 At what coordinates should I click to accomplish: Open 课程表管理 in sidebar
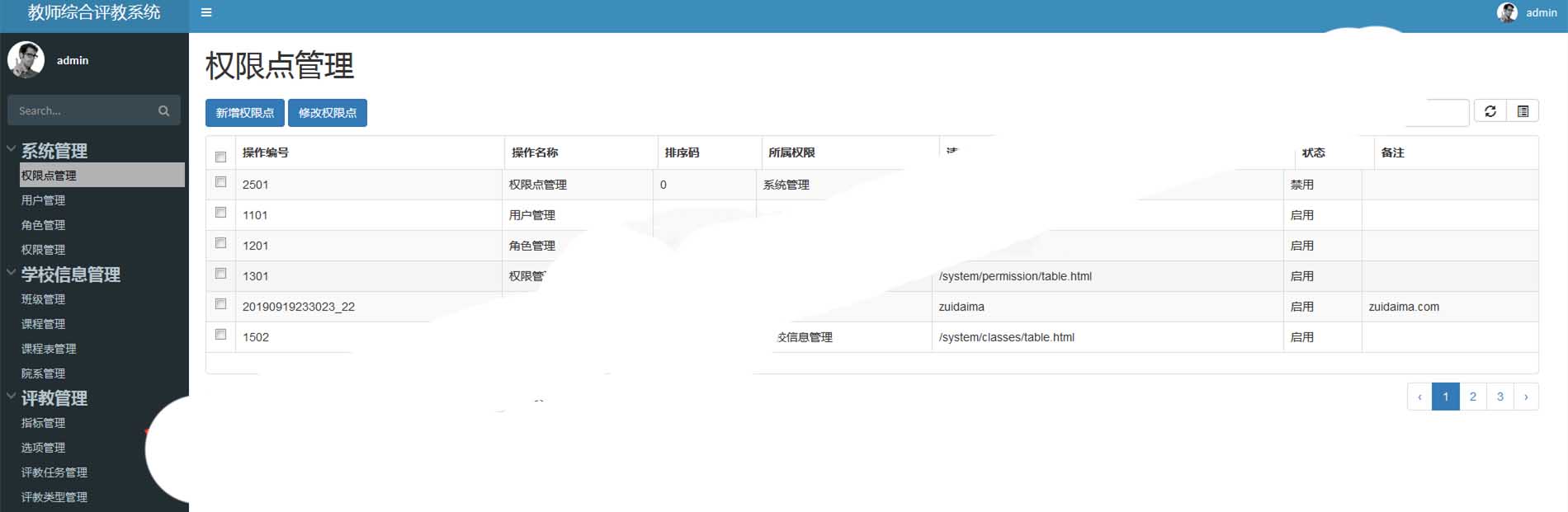(49, 349)
